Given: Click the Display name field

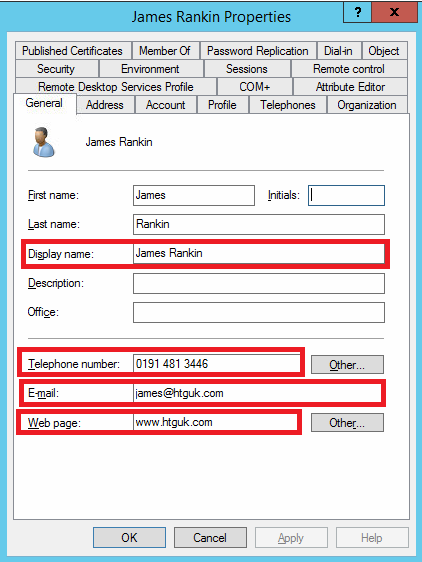Looking at the screenshot, I should click(259, 254).
